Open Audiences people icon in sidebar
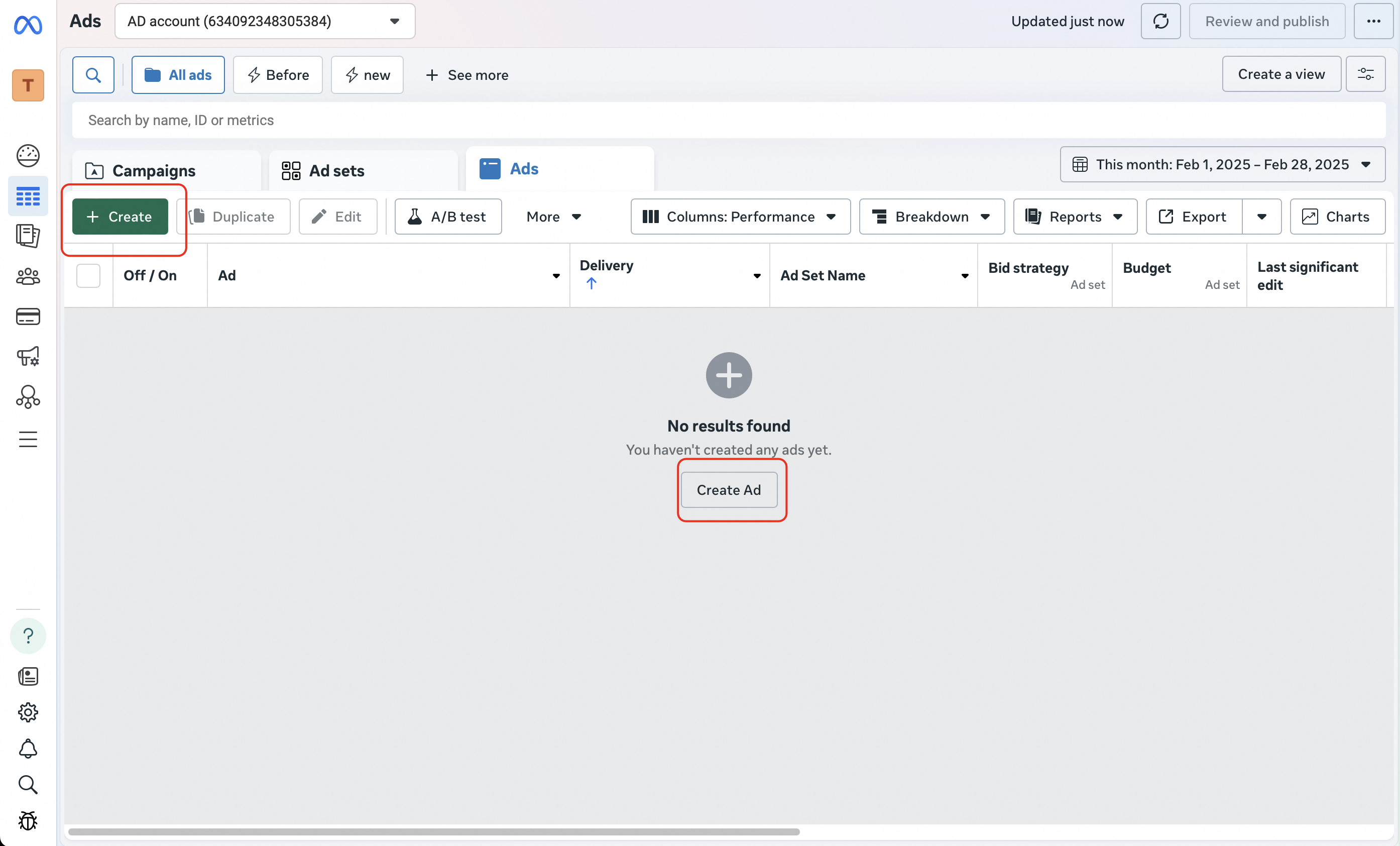The height and width of the screenshot is (846, 1400). click(28, 277)
